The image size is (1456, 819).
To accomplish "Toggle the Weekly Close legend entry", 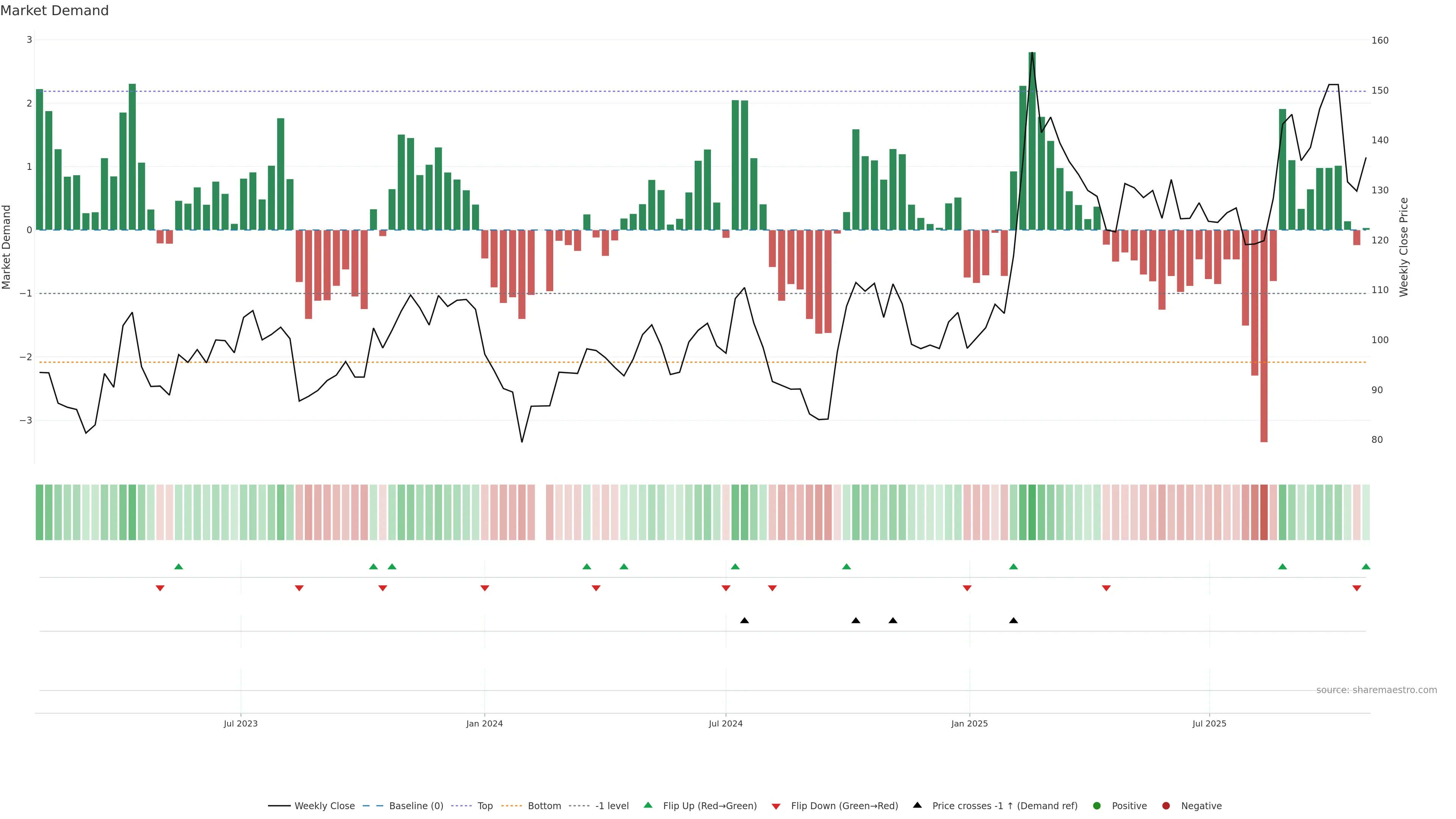I will pos(324,806).
